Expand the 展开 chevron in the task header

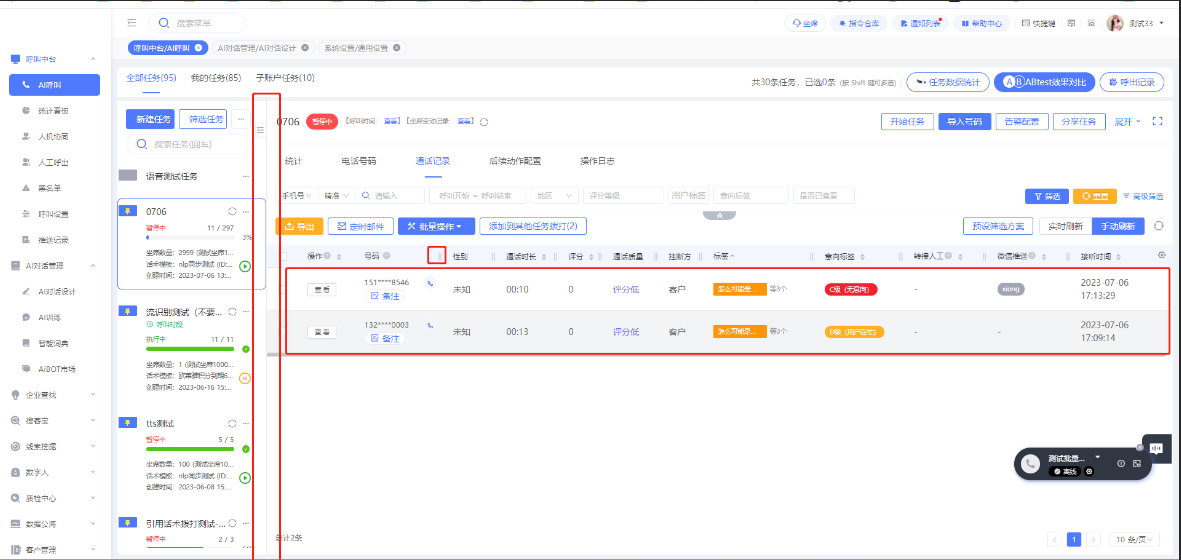click(x=1127, y=121)
